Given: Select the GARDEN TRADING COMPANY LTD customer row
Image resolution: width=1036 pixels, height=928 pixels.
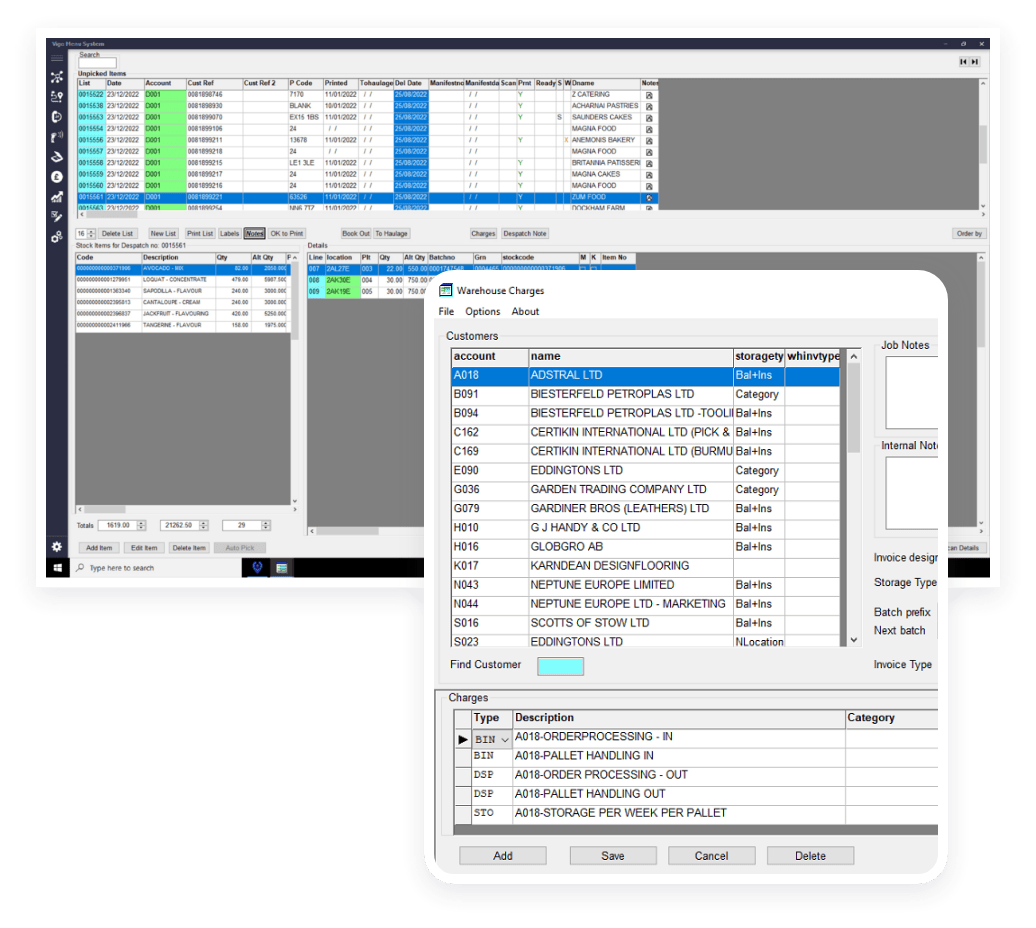Looking at the screenshot, I should pyautogui.click(x=618, y=490).
